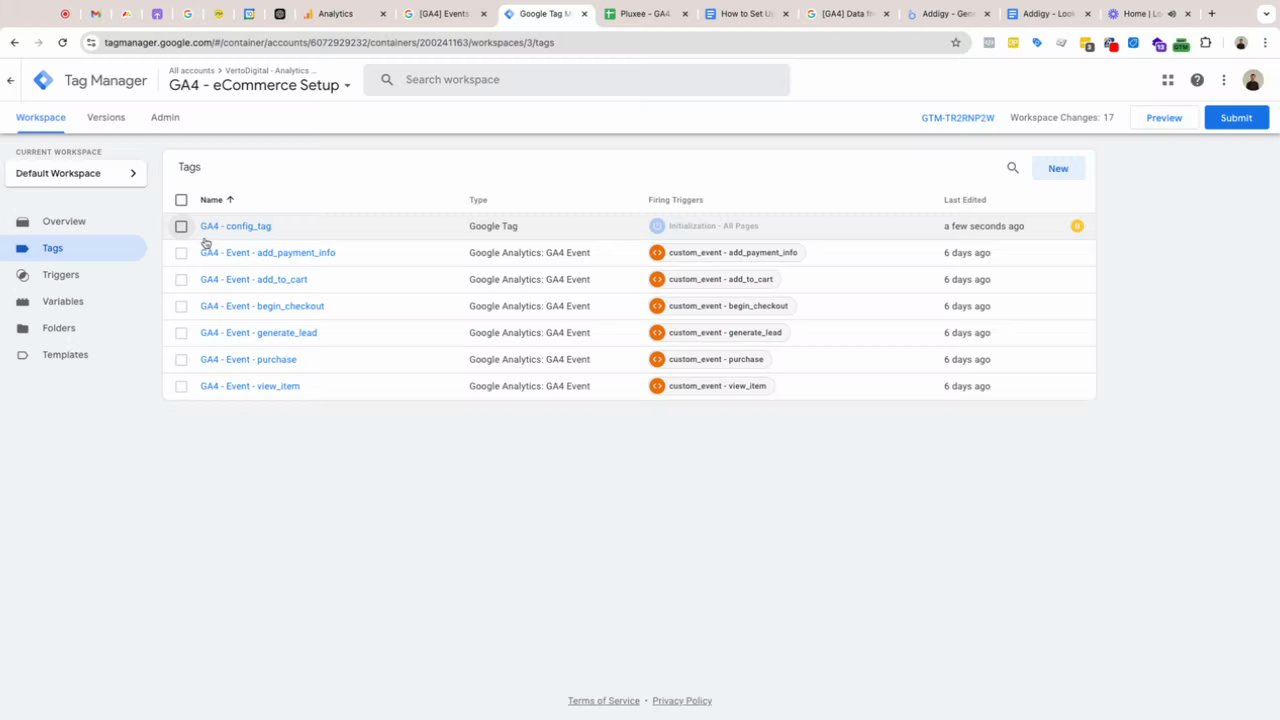Open the Tags section in the sidebar
The width and height of the screenshot is (1280, 720).
[x=75, y=248]
